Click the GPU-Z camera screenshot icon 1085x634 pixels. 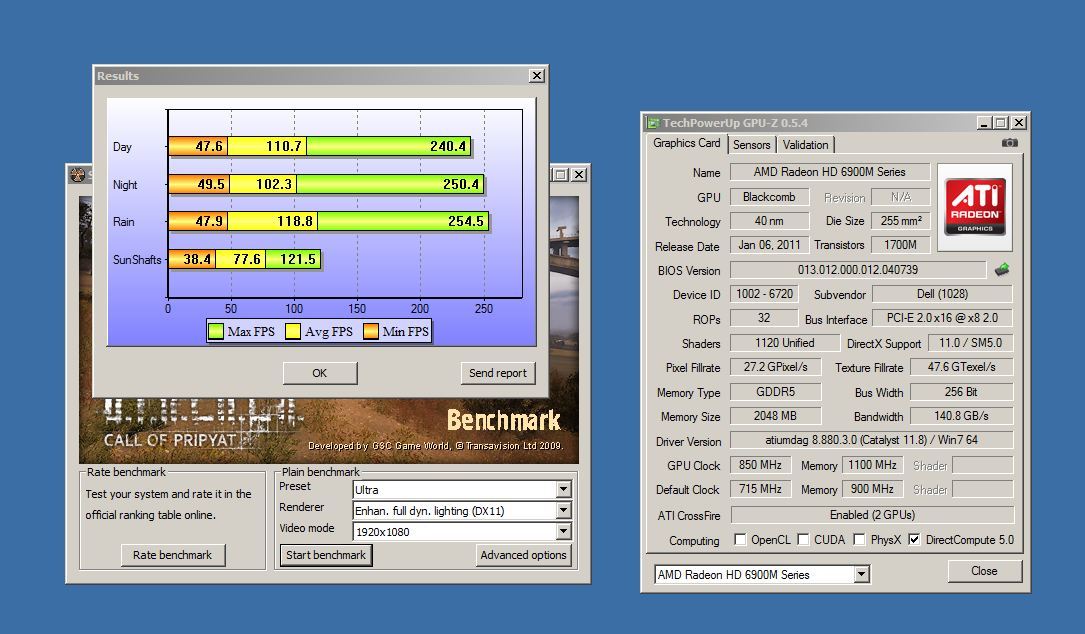click(x=1010, y=143)
